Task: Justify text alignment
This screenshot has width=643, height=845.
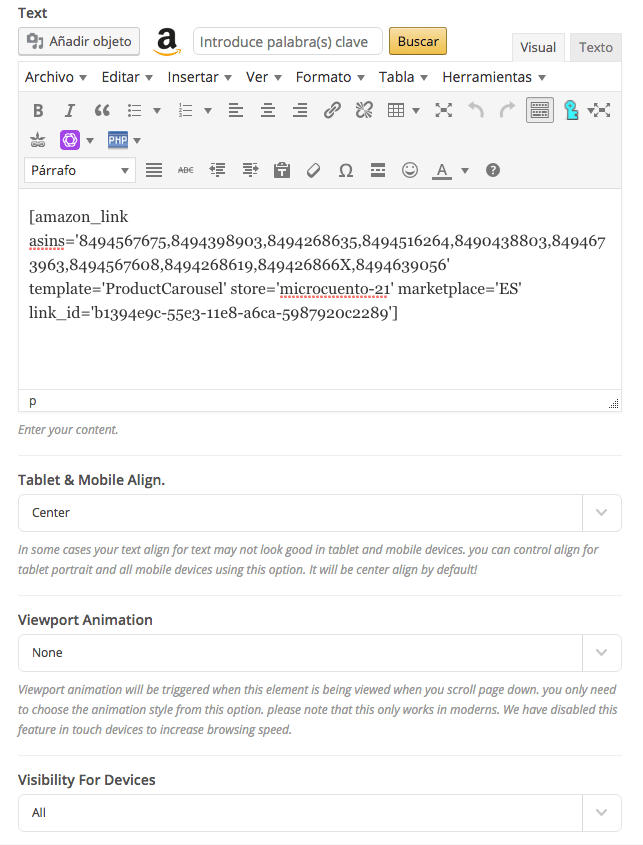Action: coord(154,170)
